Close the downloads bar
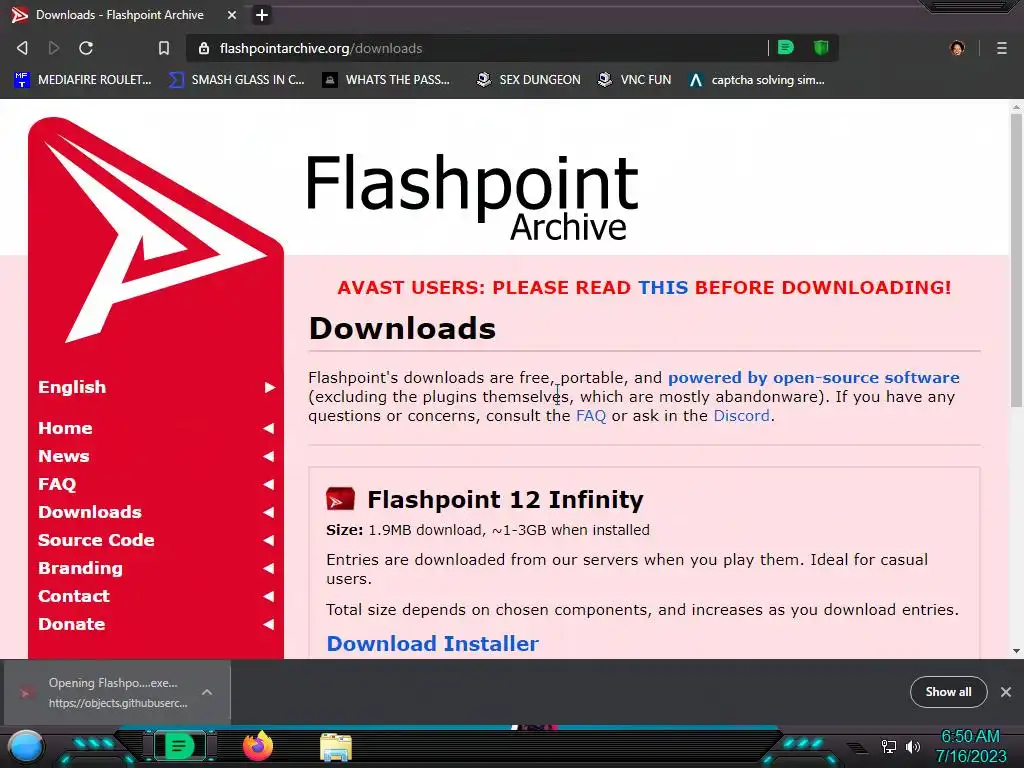Screen dimensions: 1024x768 tap(1006, 692)
